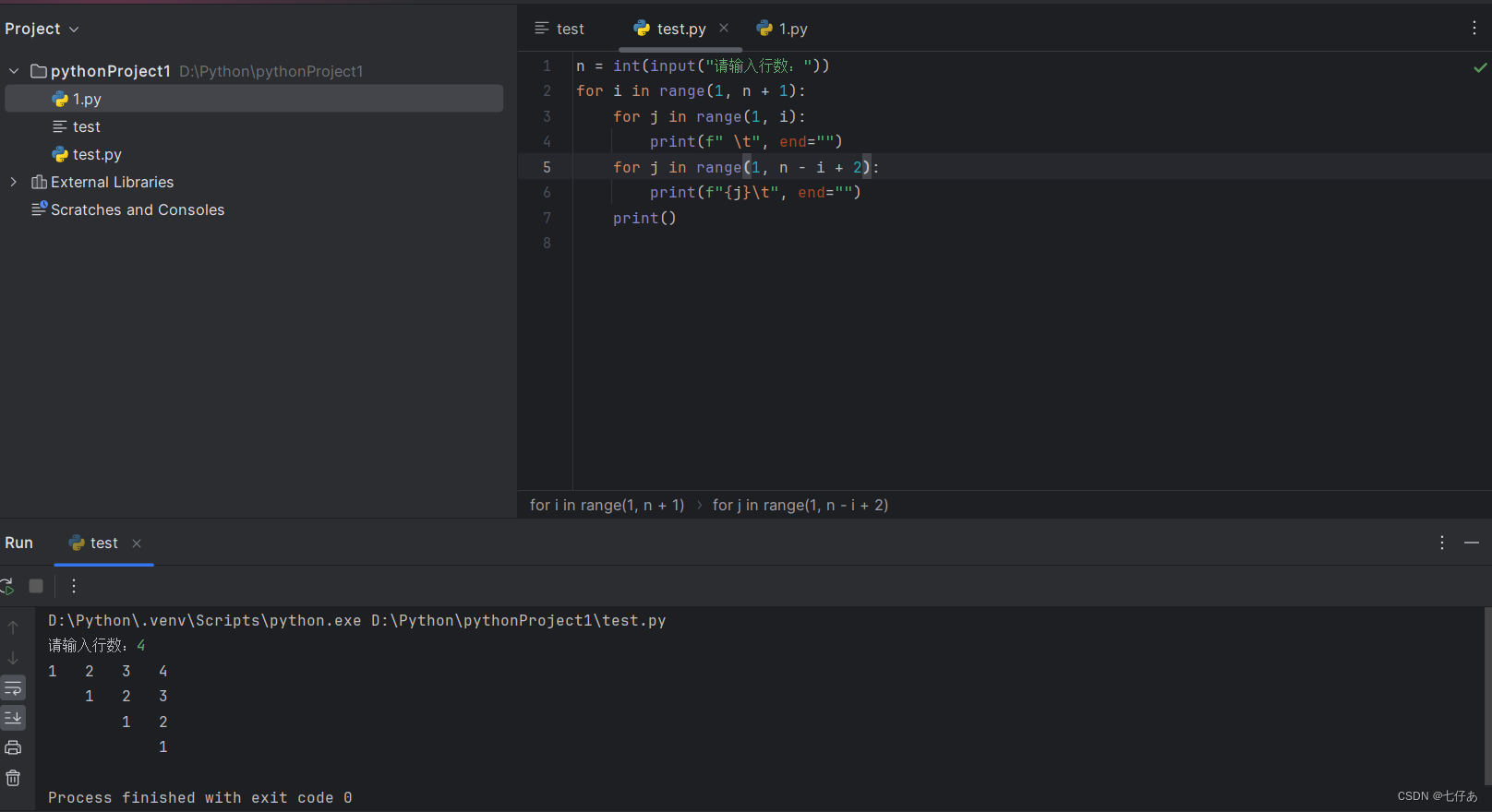This screenshot has width=1492, height=812.
Task: Open more run toolbar actions
Action: (x=74, y=586)
